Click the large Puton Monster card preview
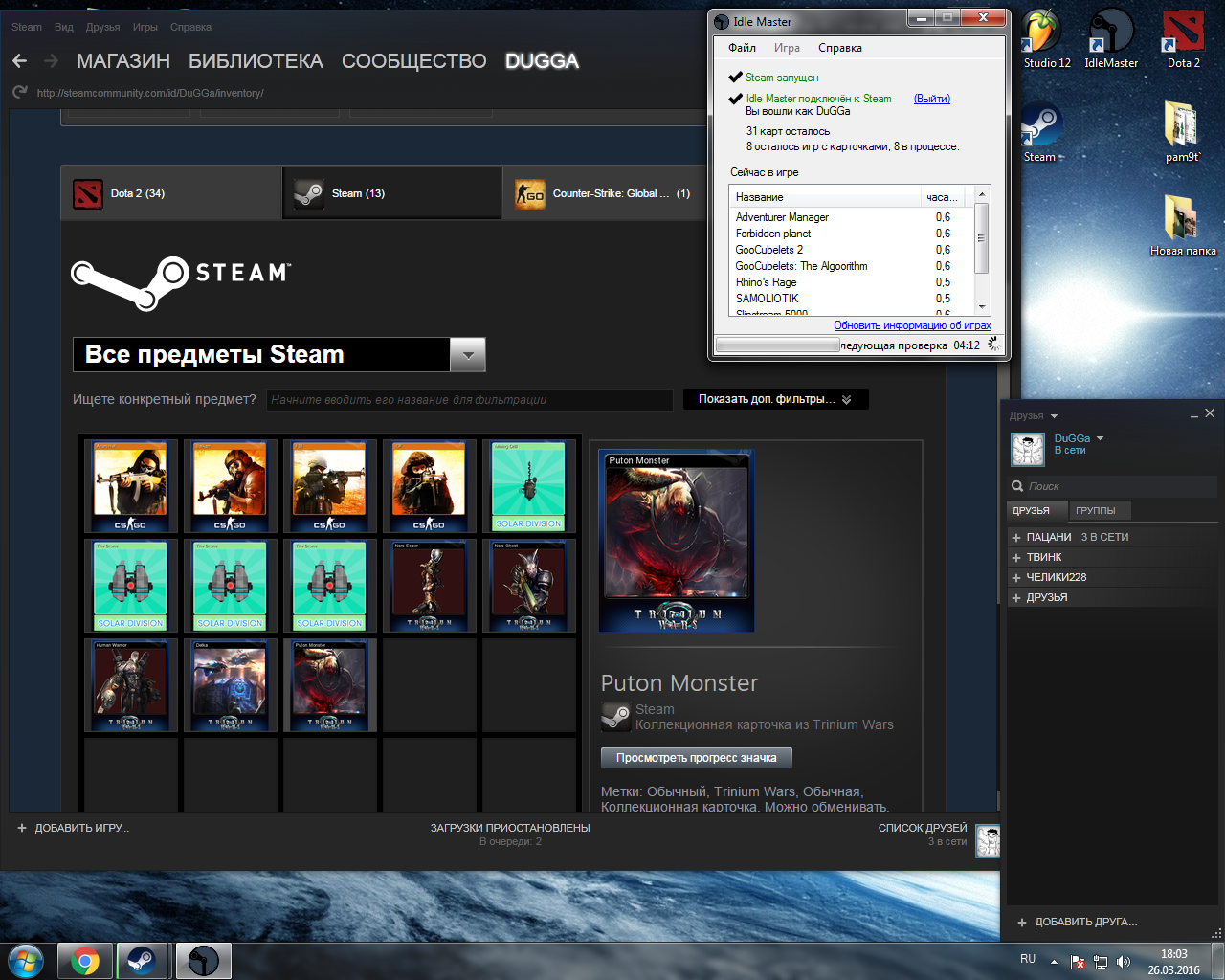Image resolution: width=1225 pixels, height=980 pixels. coord(677,541)
